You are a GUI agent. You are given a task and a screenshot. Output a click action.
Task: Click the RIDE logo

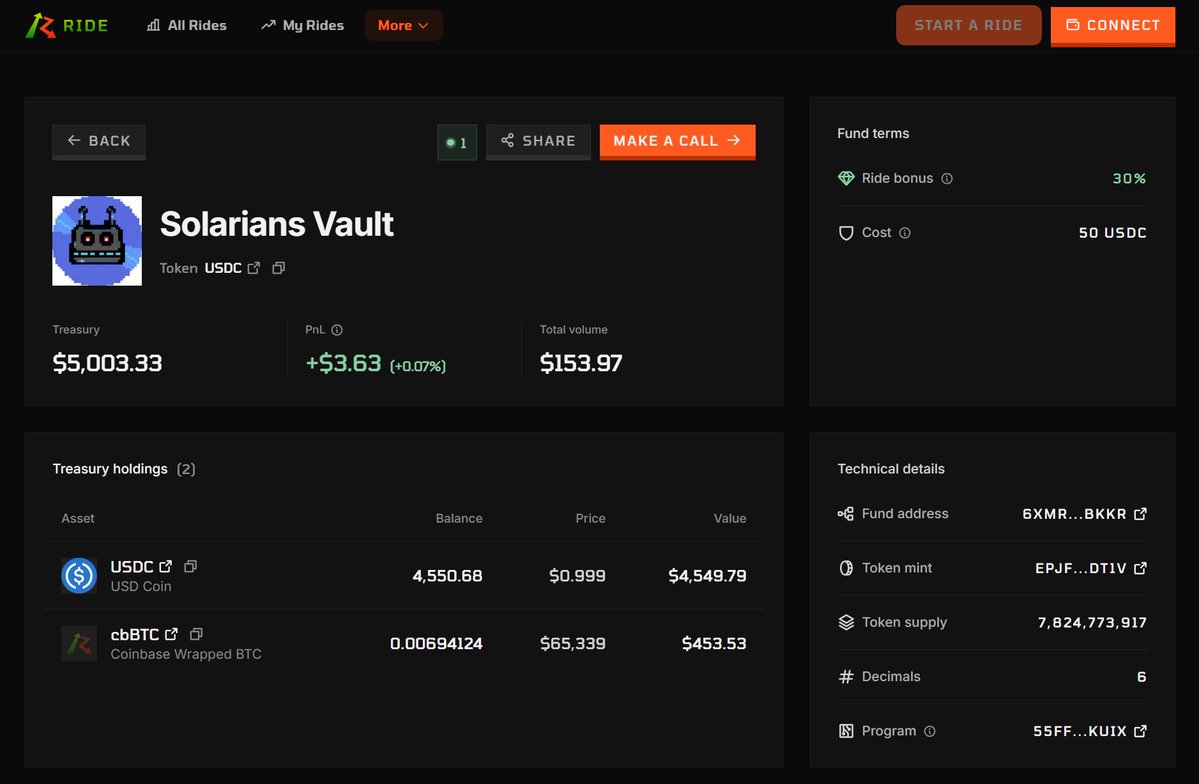[x=67, y=25]
